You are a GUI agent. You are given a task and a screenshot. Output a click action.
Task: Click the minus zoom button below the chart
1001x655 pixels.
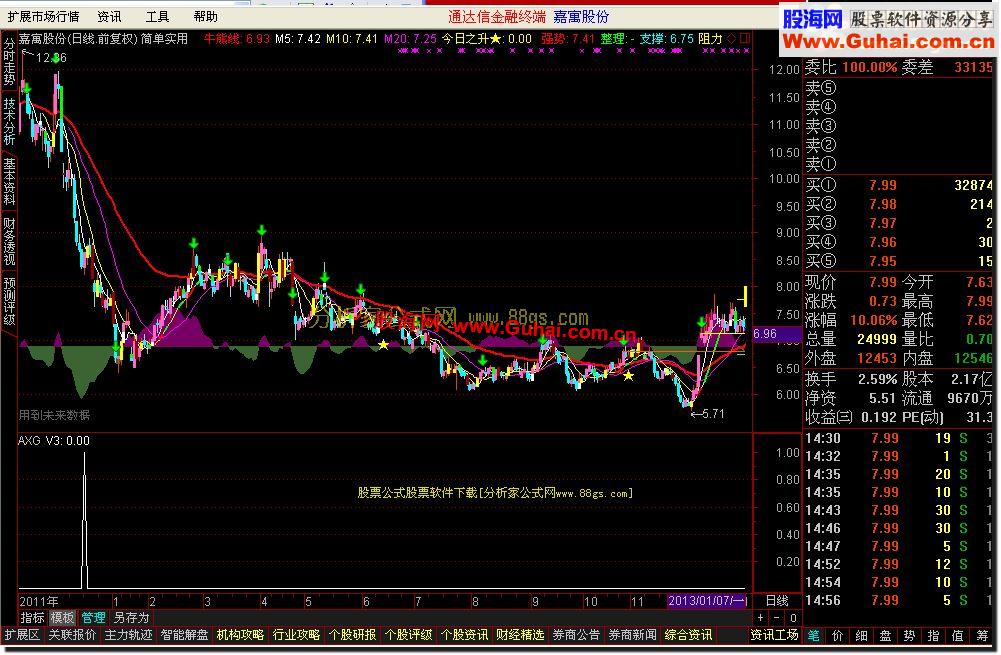point(776,618)
